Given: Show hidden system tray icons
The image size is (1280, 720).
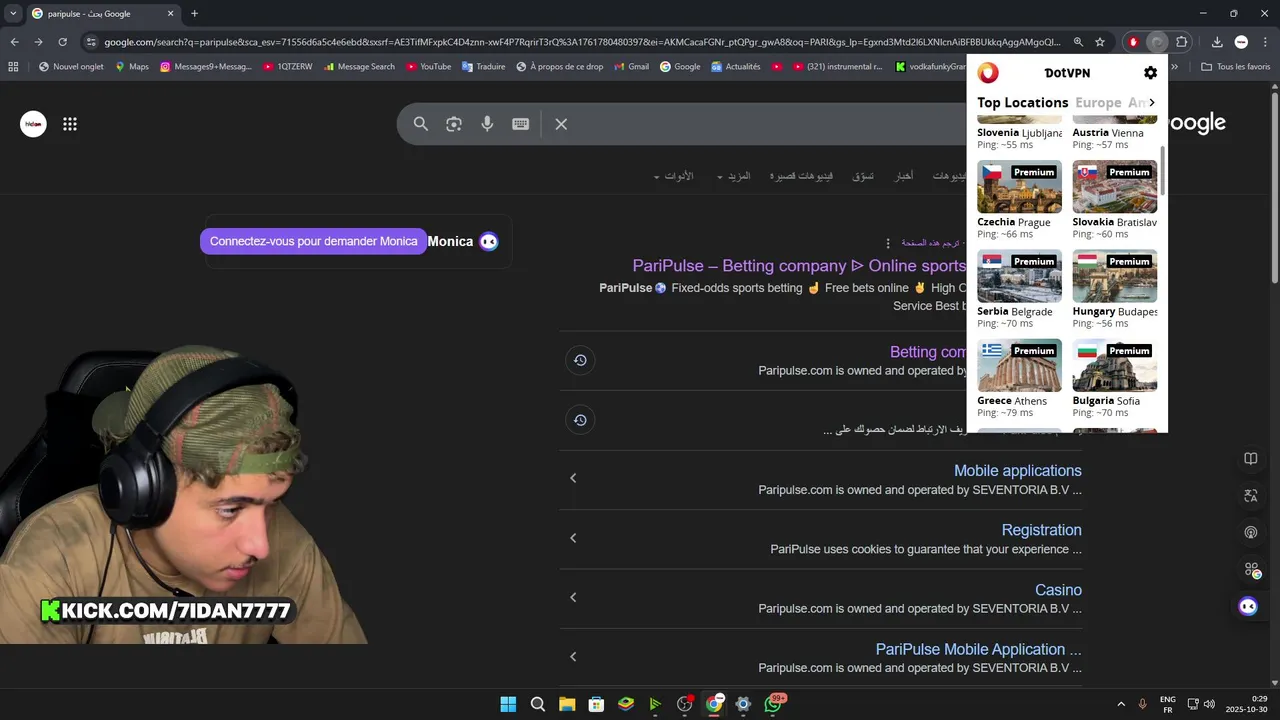Looking at the screenshot, I should tap(1121, 704).
